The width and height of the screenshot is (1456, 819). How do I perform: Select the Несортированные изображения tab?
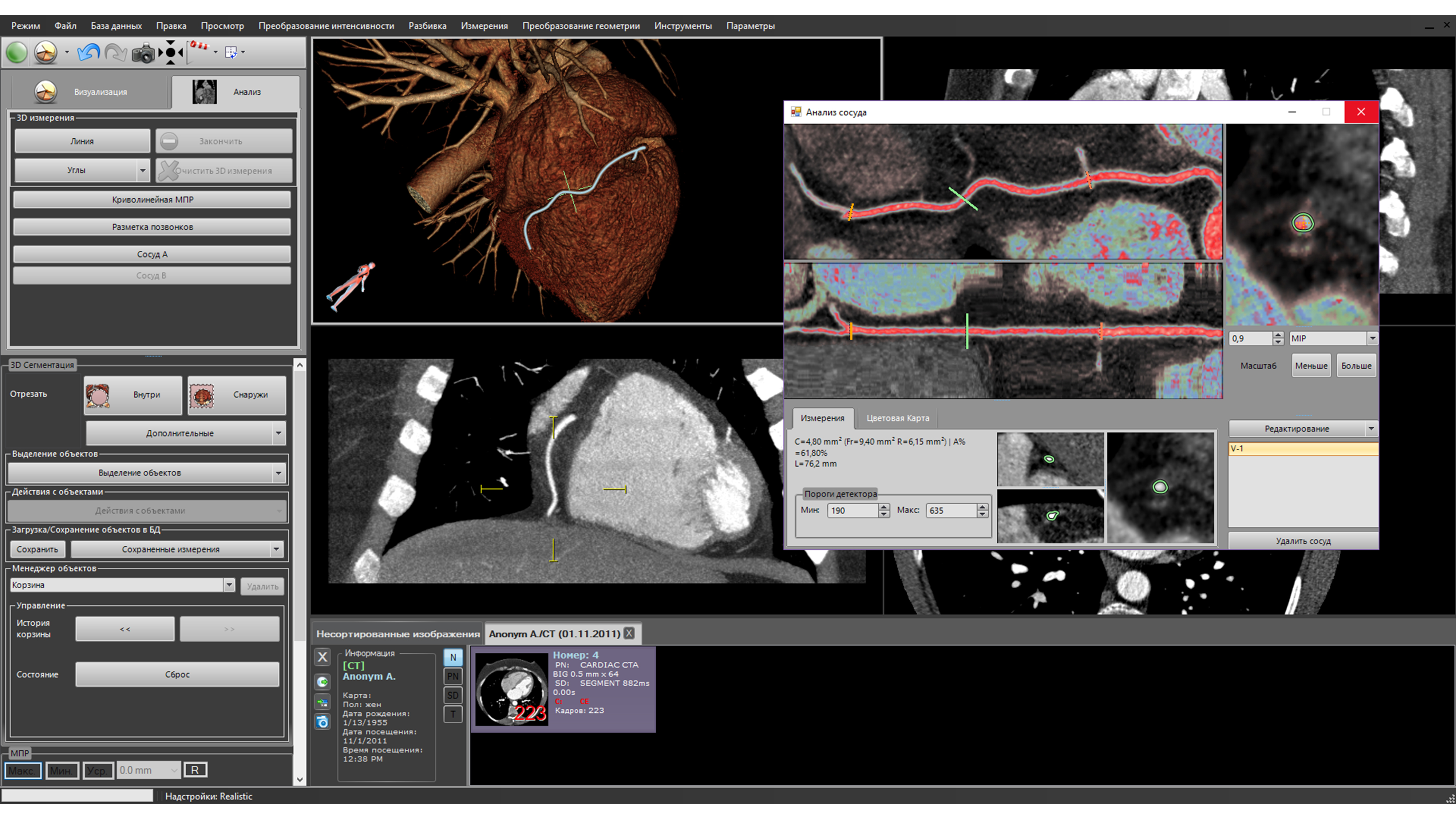click(x=398, y=634)
